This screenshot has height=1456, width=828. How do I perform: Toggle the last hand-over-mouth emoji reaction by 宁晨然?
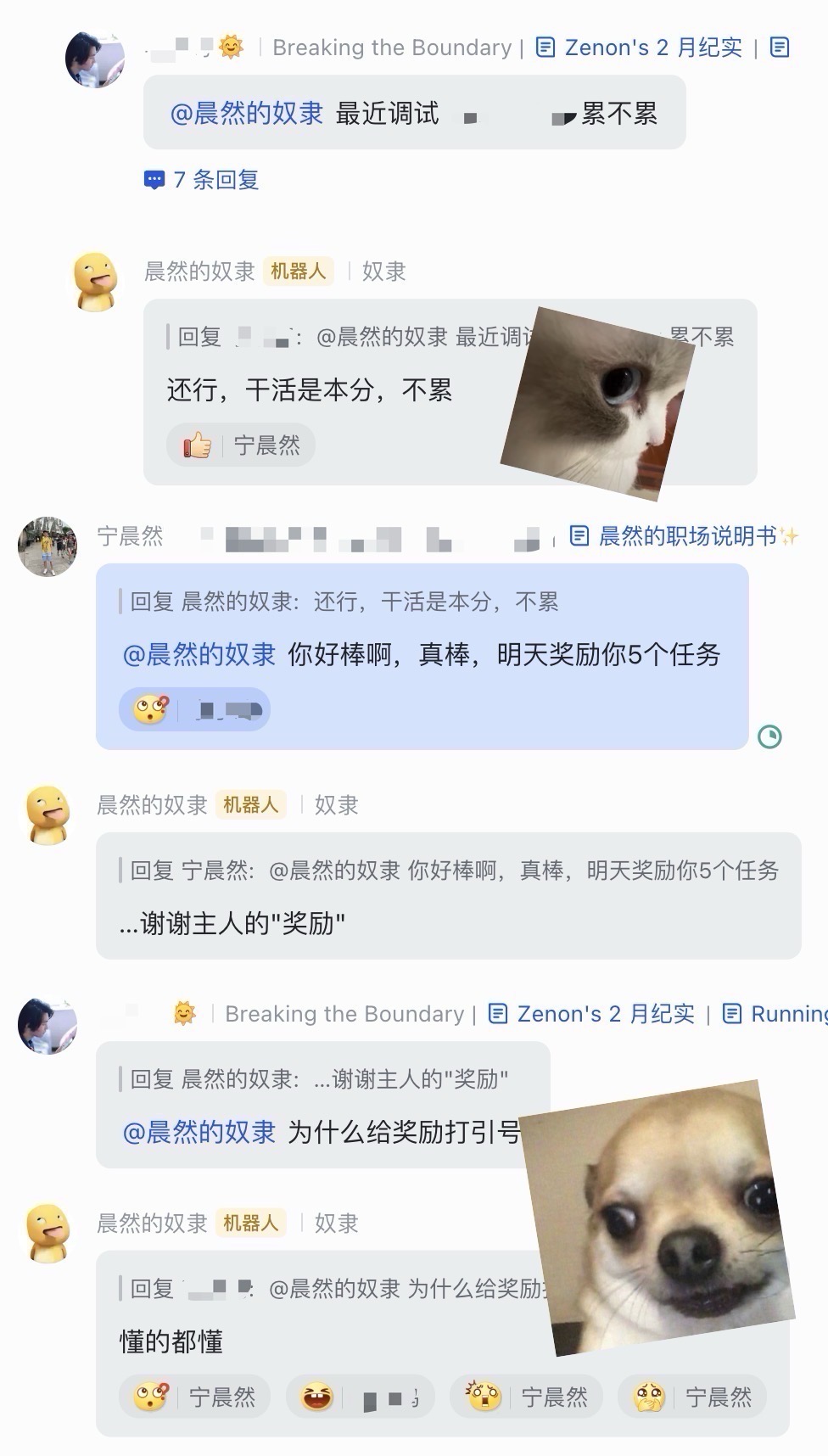click(691, 1397)
